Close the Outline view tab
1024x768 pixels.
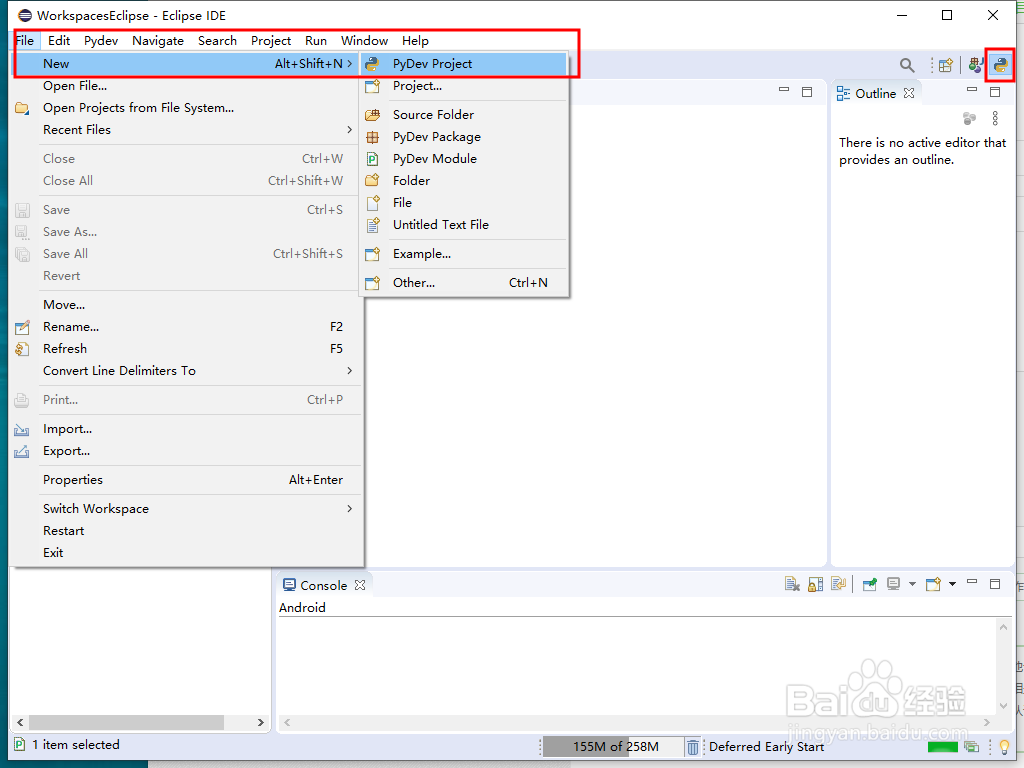909,93
